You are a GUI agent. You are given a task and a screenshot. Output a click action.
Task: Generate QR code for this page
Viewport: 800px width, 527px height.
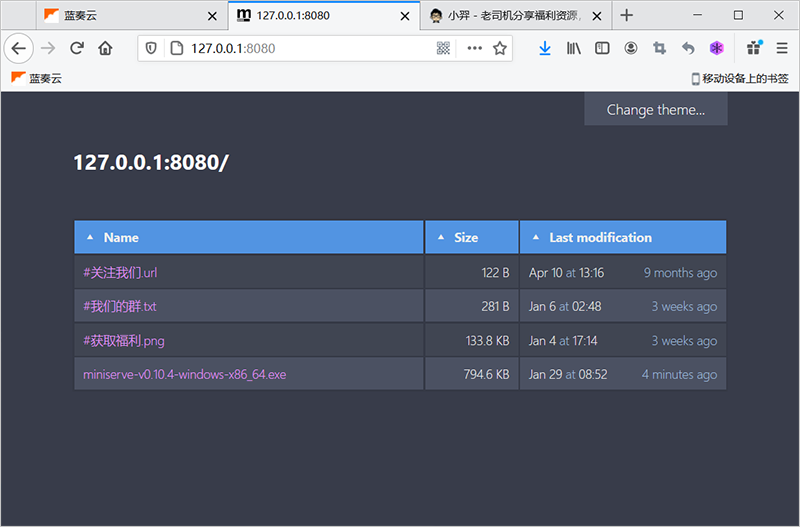443,48
